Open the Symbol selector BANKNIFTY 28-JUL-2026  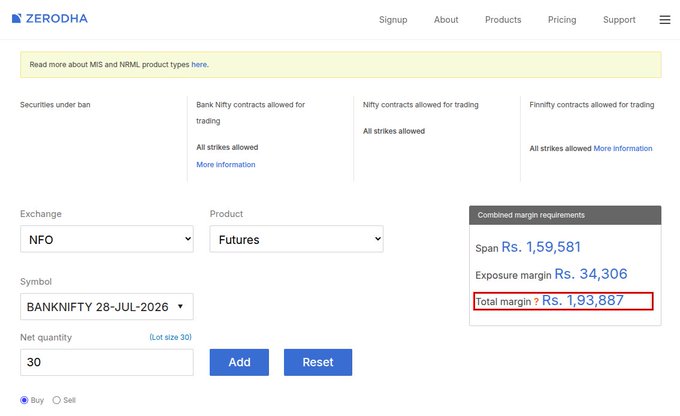coord(107,307)
